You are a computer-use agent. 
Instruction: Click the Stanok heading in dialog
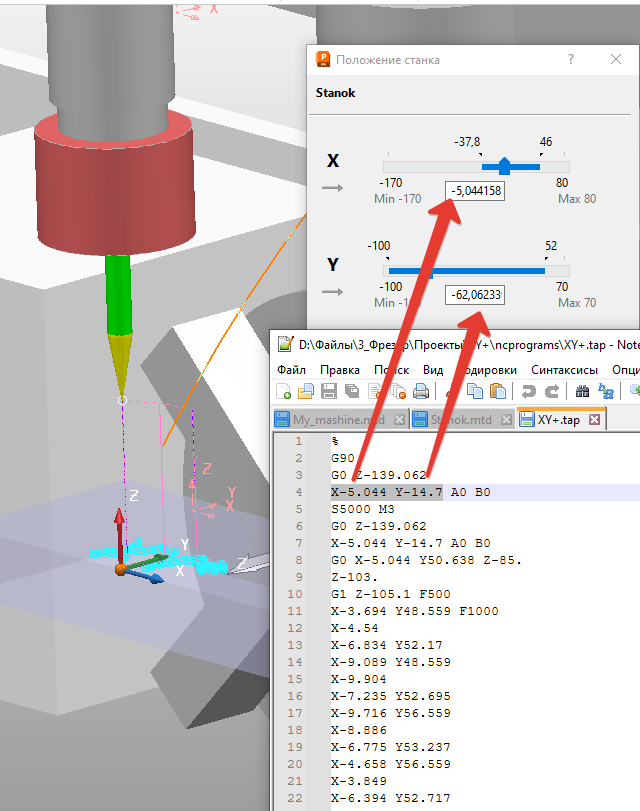tap(335, 93)
